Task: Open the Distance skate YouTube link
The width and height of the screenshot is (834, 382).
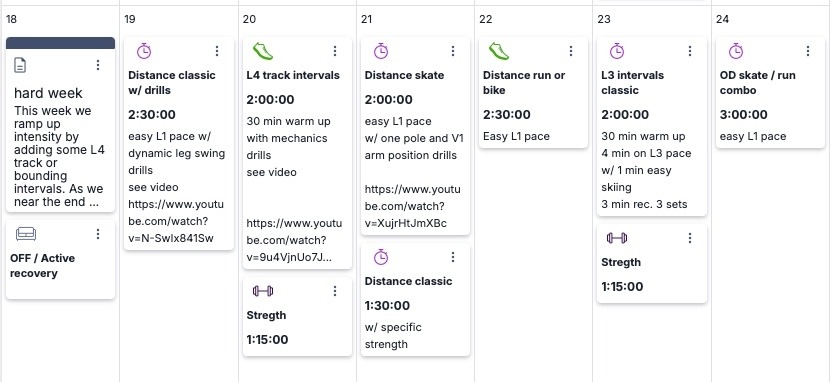Action: click(413, 206)
